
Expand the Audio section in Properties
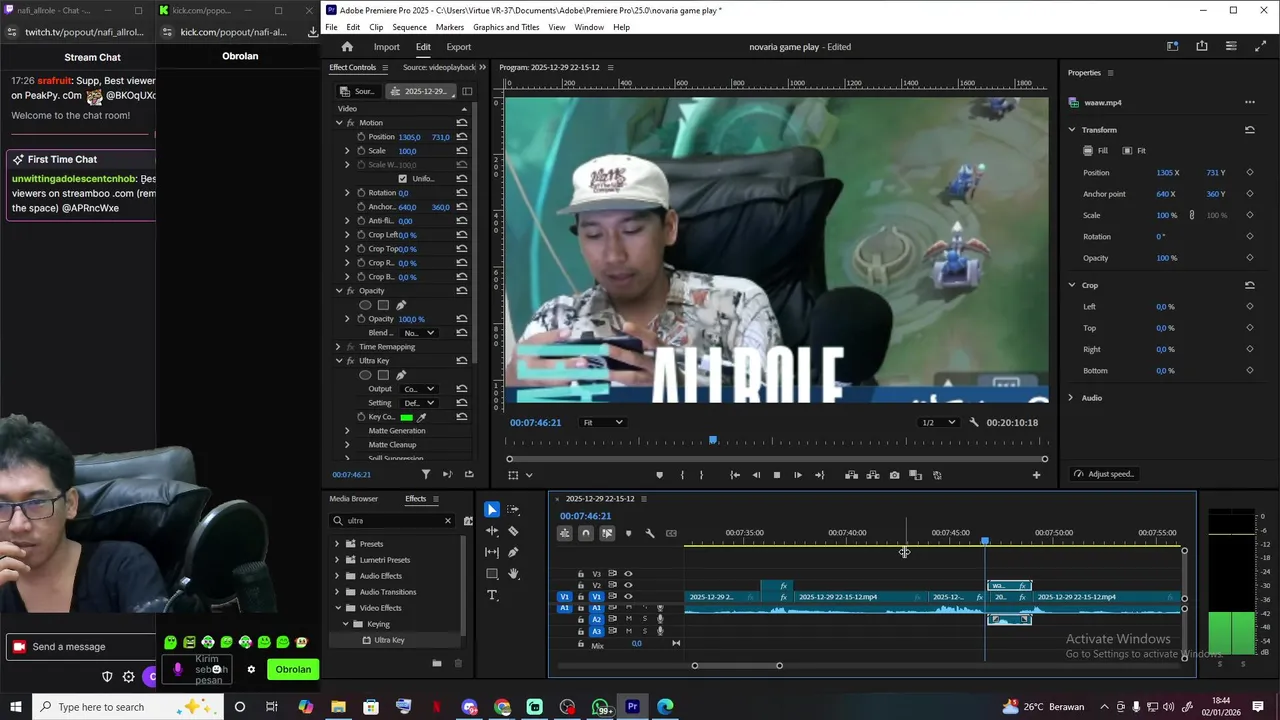pos(1071,398)
